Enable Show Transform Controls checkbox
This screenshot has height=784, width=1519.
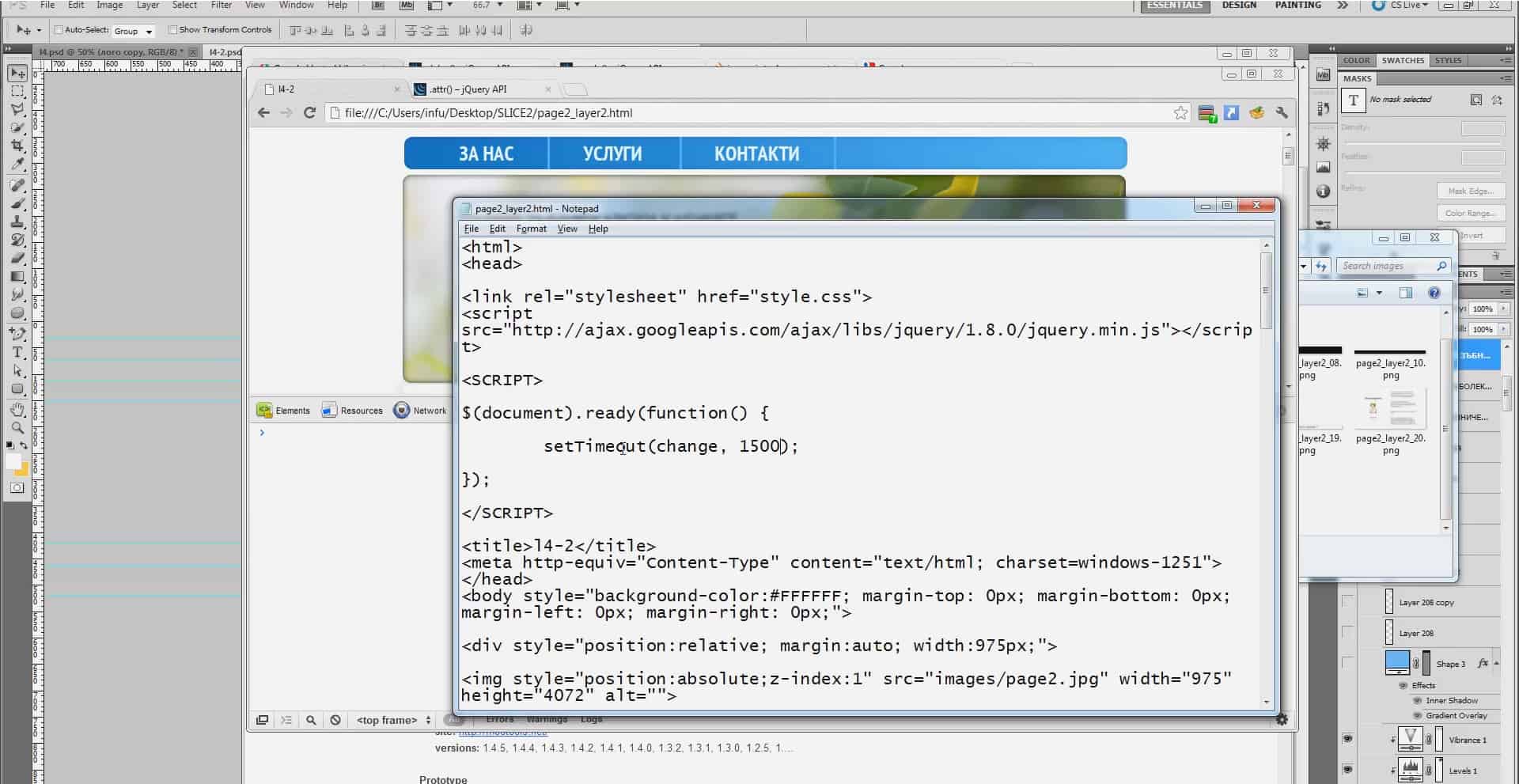pos(172,30)
